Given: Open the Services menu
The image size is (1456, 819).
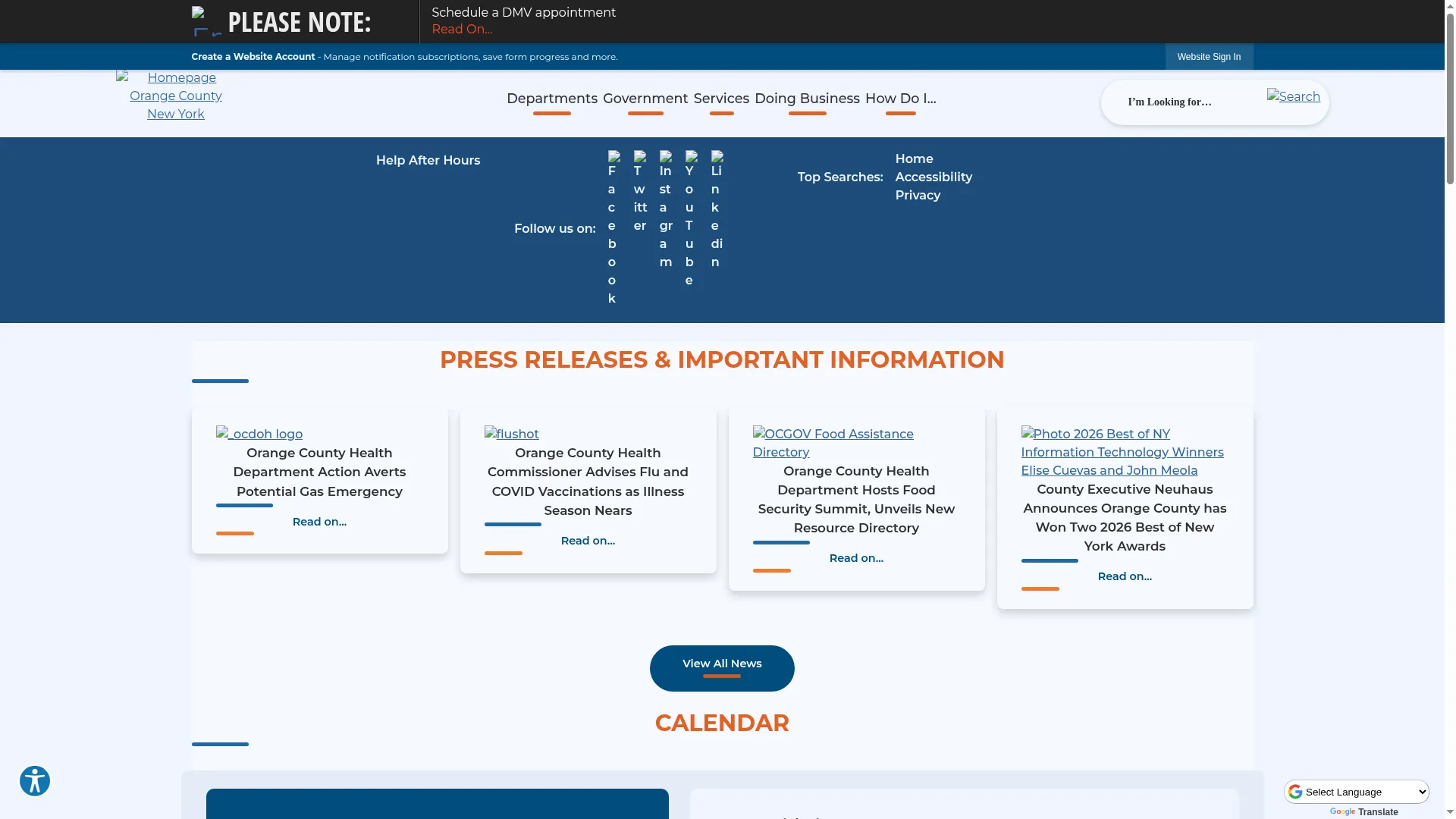Looking at the screenshot, I should [721, 99].
